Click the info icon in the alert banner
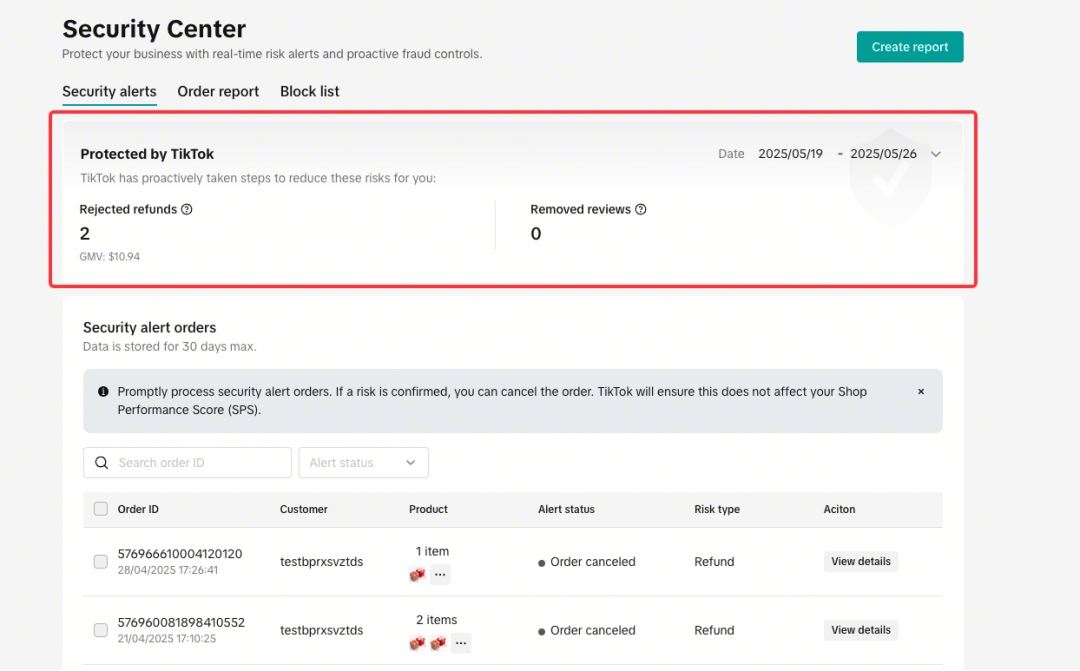 point(103,391)
